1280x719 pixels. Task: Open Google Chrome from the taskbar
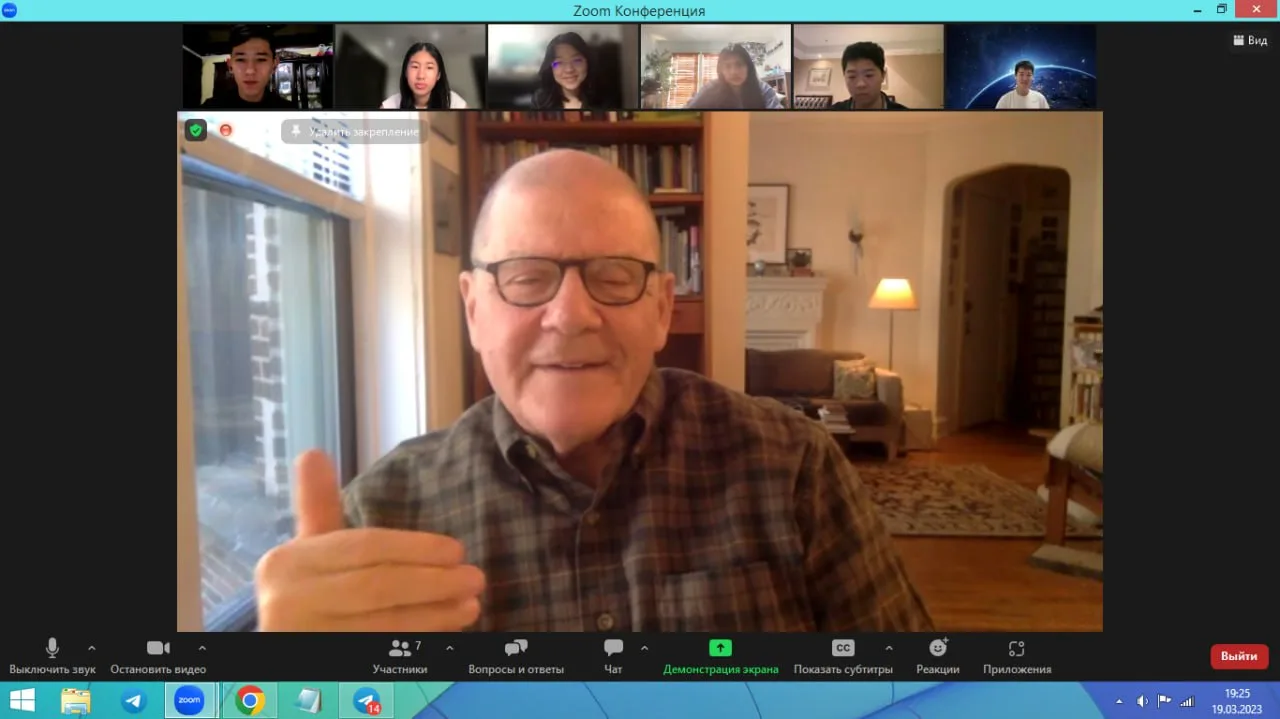[250, 701]
